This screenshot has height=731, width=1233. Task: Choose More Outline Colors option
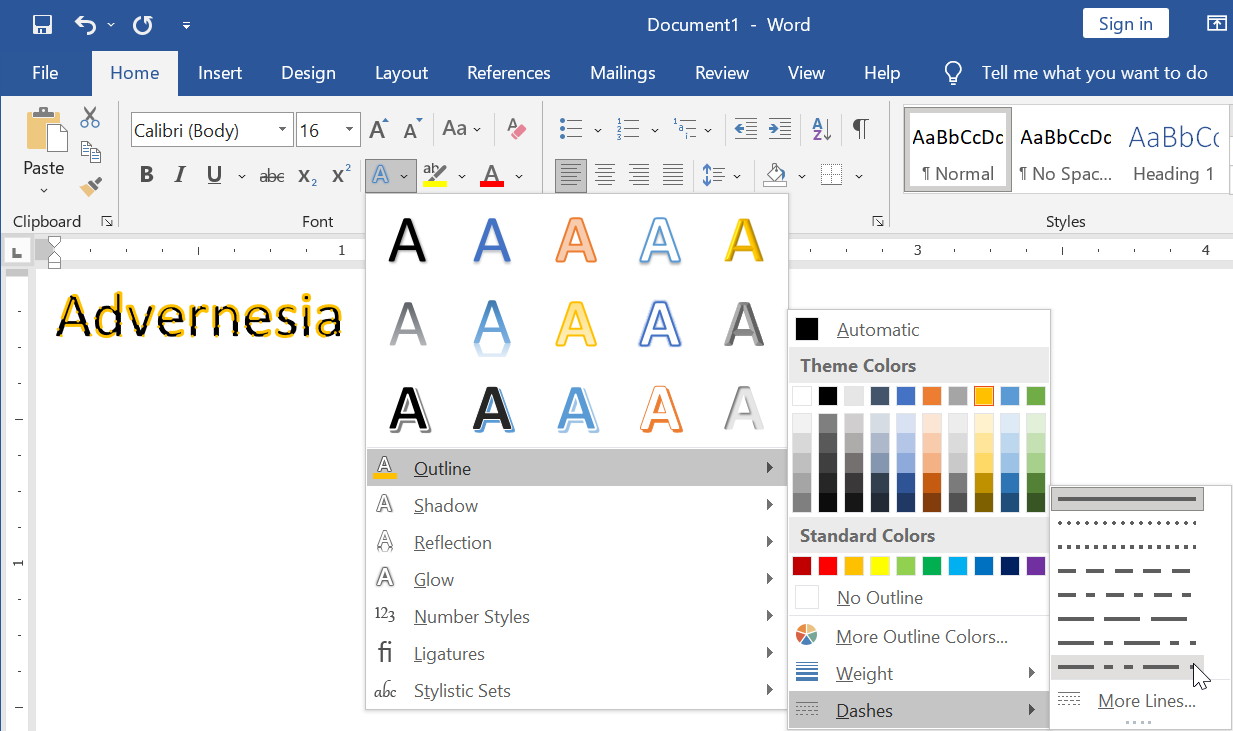point(919,637)
